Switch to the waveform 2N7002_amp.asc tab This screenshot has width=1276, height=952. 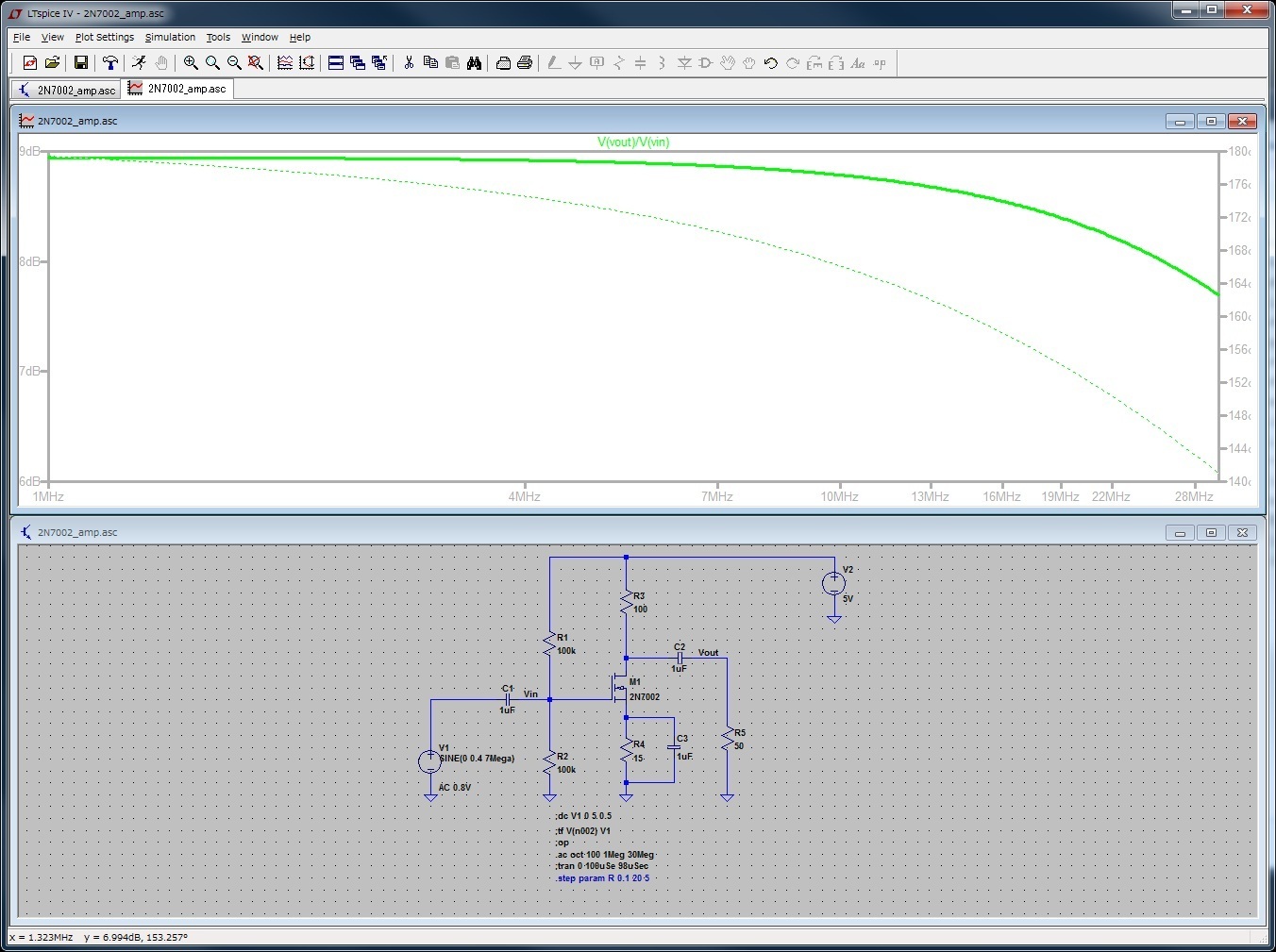176,88
